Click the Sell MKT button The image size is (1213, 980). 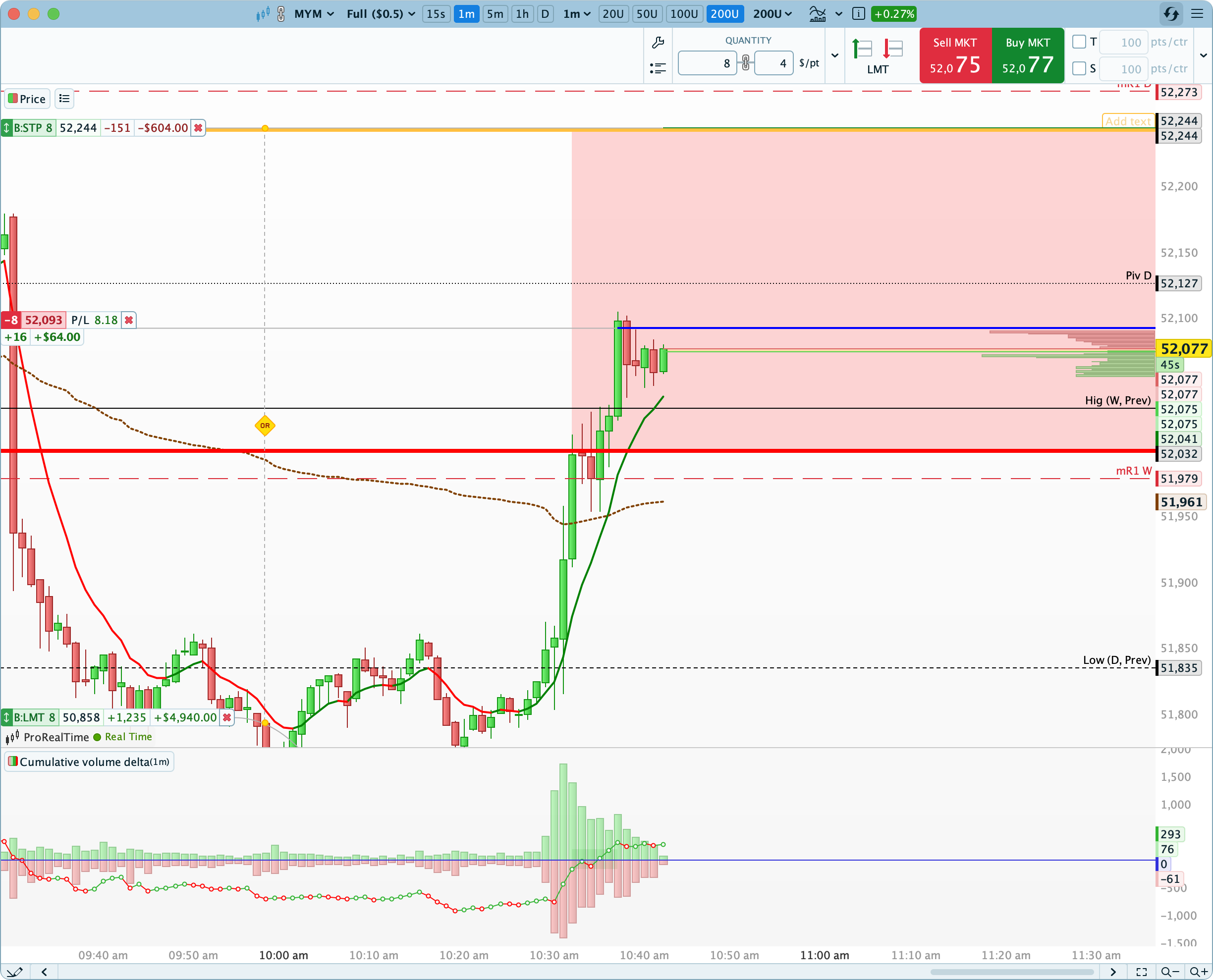[955, 55]
